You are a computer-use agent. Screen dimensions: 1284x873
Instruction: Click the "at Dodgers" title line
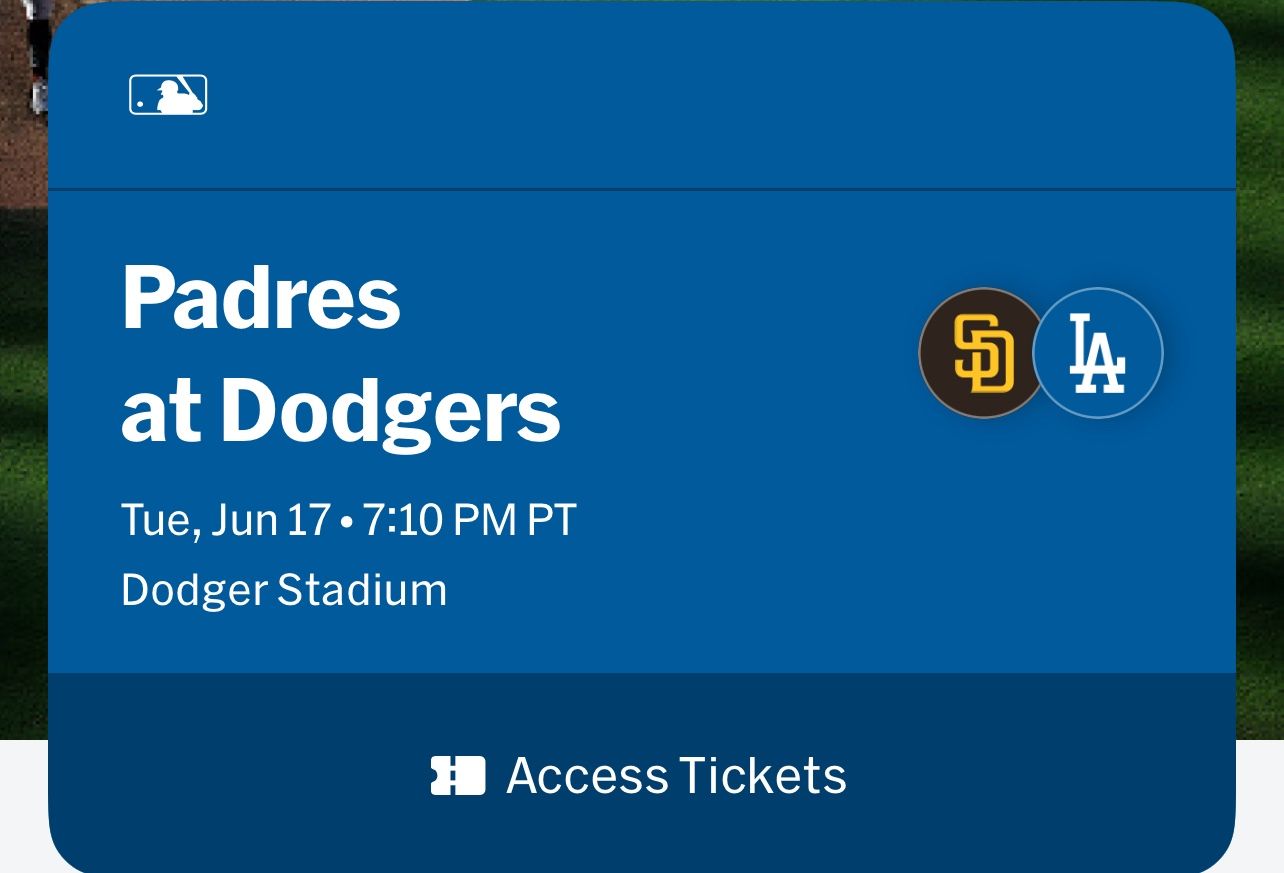[340, 410]
